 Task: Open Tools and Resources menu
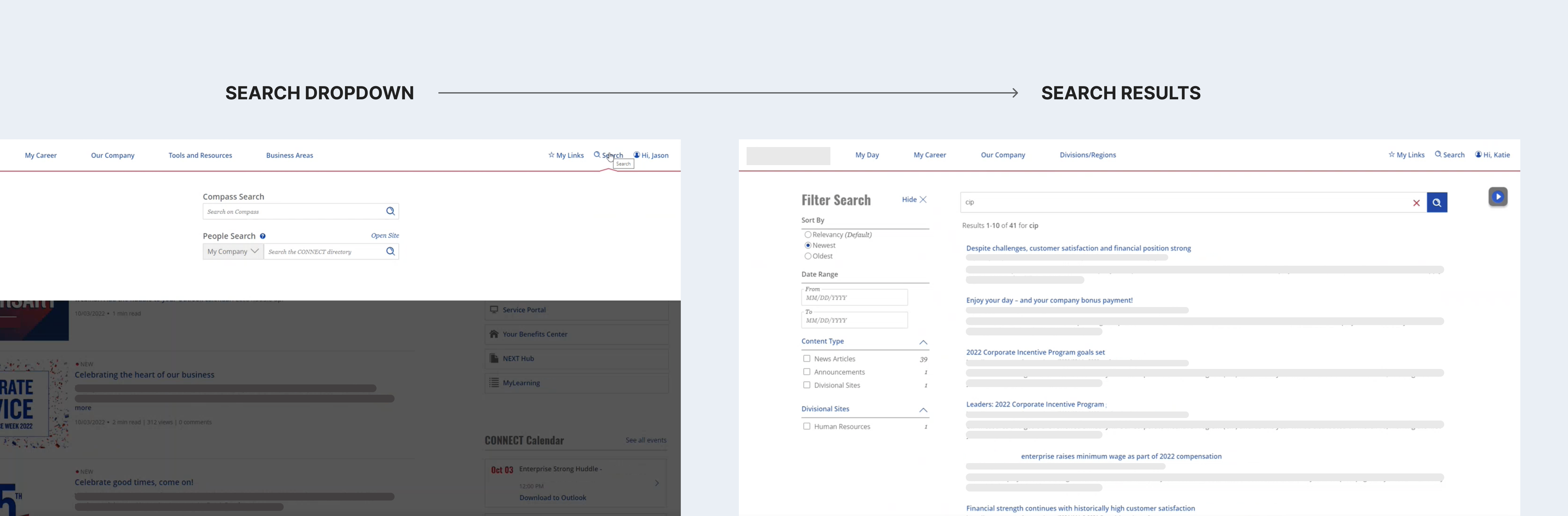200,155
